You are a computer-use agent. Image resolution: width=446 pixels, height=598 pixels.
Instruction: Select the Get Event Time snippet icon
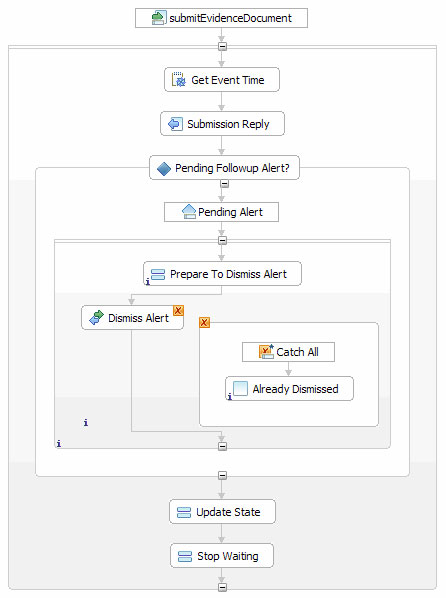pos(179,80)
